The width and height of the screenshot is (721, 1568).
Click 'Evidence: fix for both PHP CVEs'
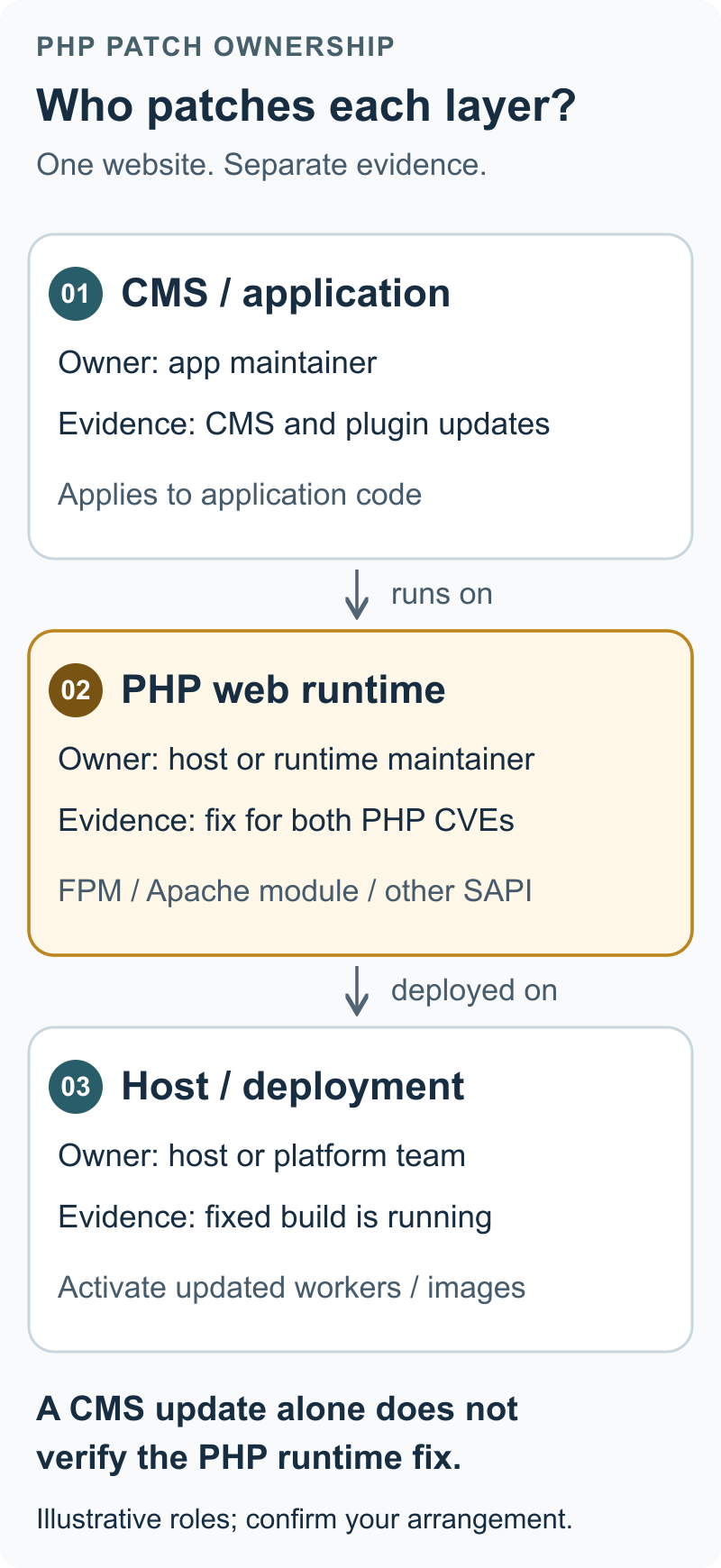(x=287, y=821)
